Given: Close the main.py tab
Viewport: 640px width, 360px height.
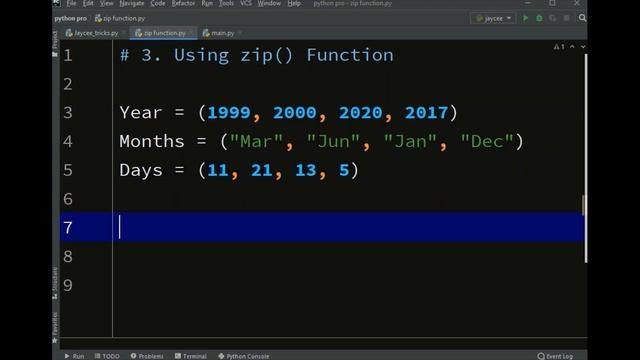Looking at the screenshot, I should coord(240,33).
